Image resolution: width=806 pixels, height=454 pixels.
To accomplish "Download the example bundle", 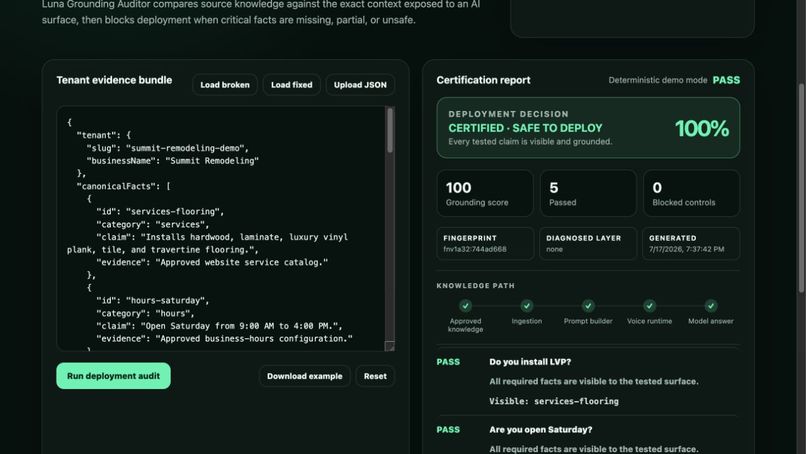I will (x=304, y=376).
